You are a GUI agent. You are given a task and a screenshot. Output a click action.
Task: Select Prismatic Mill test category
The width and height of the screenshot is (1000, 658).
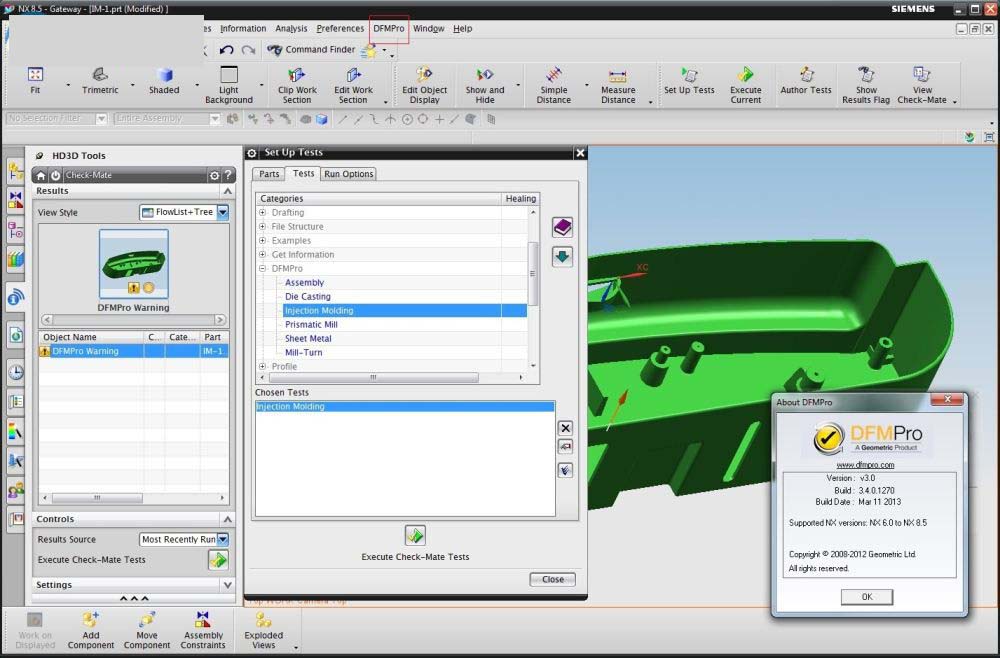point(311,325)
